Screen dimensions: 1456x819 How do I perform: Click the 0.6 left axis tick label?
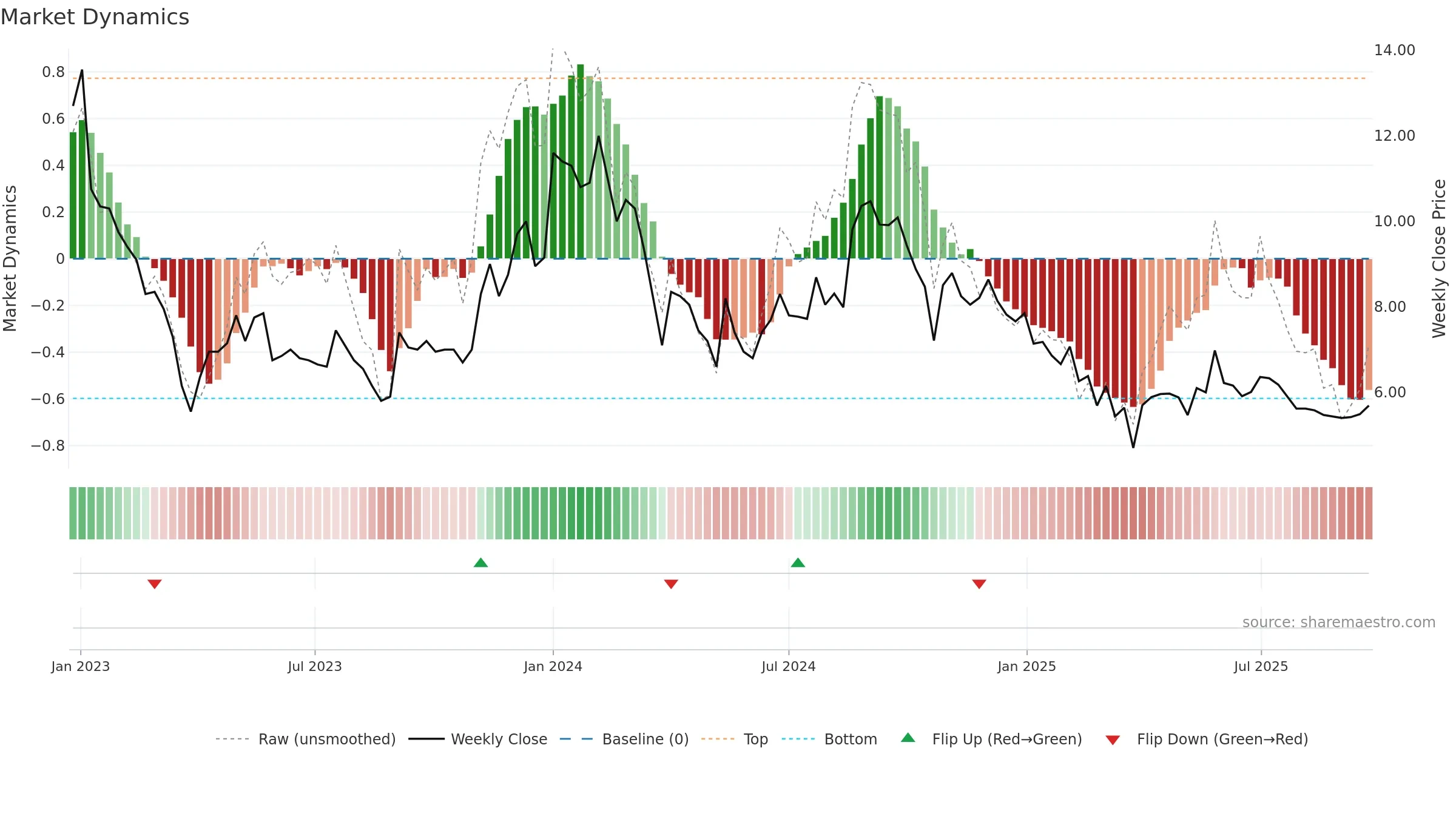[53, 119]
